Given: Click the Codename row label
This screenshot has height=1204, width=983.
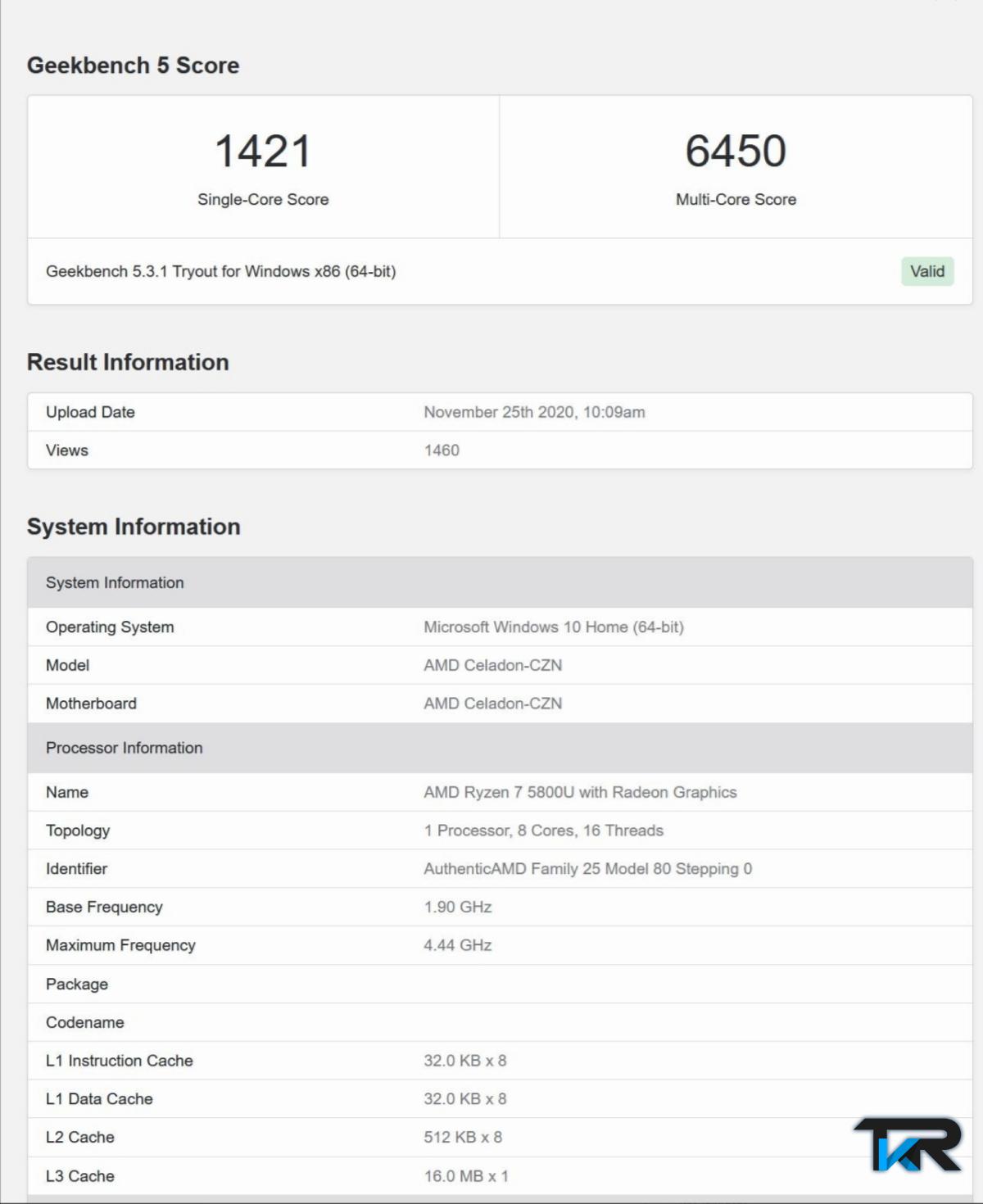Looking at the screenshot, I should (85, 1022).
